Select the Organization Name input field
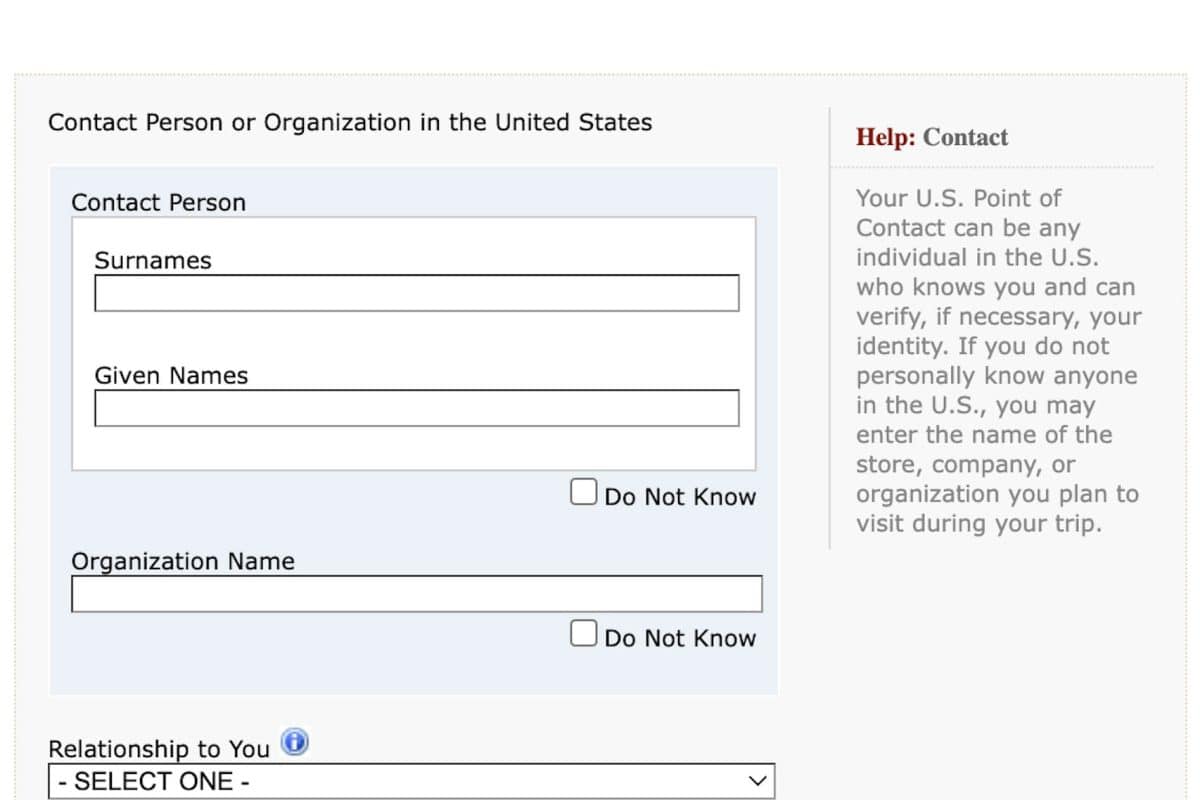This screenshot has width=1200, height=800. point(417,594)
